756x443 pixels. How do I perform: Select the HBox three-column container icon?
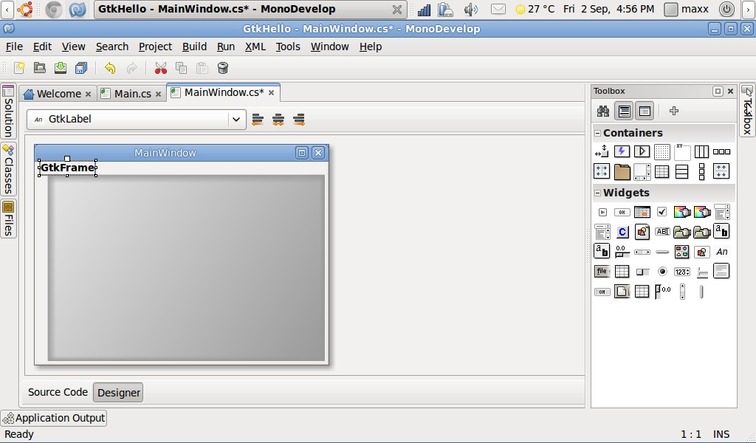click(x=702, y=152)
